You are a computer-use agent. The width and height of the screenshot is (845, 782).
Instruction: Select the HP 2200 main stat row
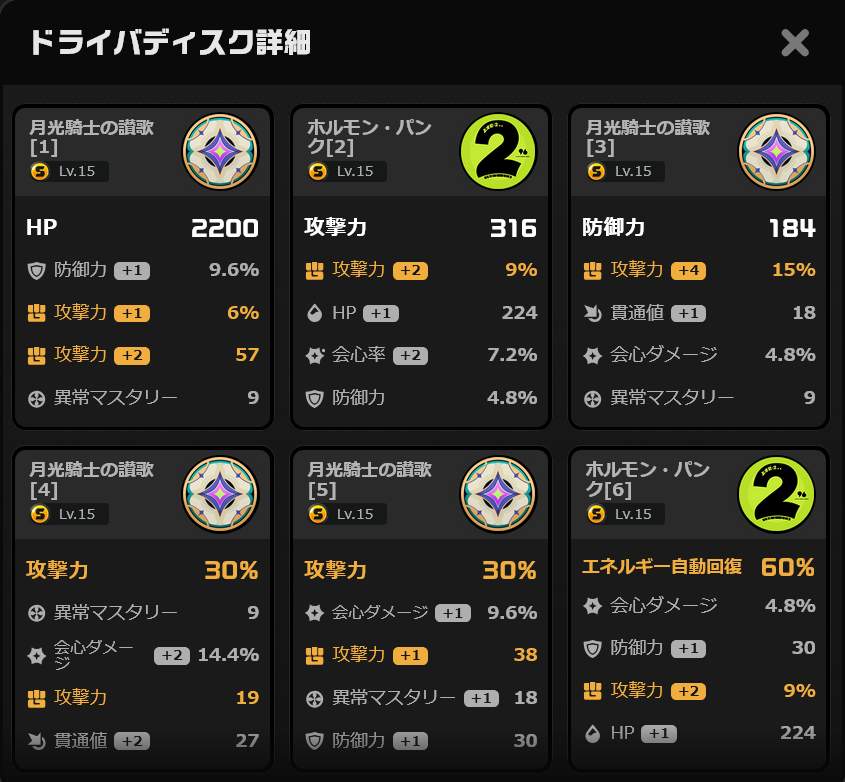[x=142, y=228]
